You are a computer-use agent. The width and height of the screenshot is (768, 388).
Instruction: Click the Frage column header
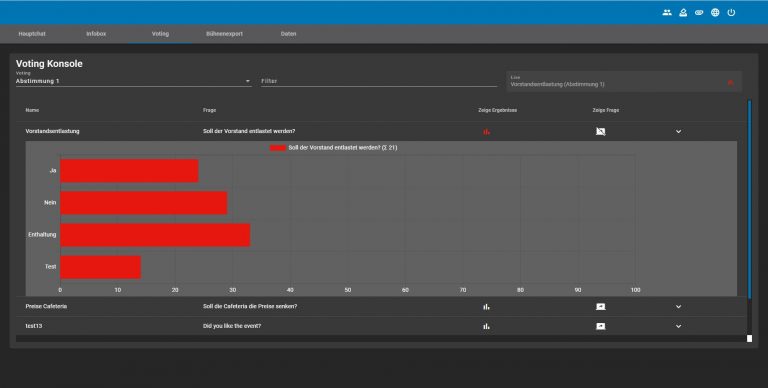tap(210, 110)
